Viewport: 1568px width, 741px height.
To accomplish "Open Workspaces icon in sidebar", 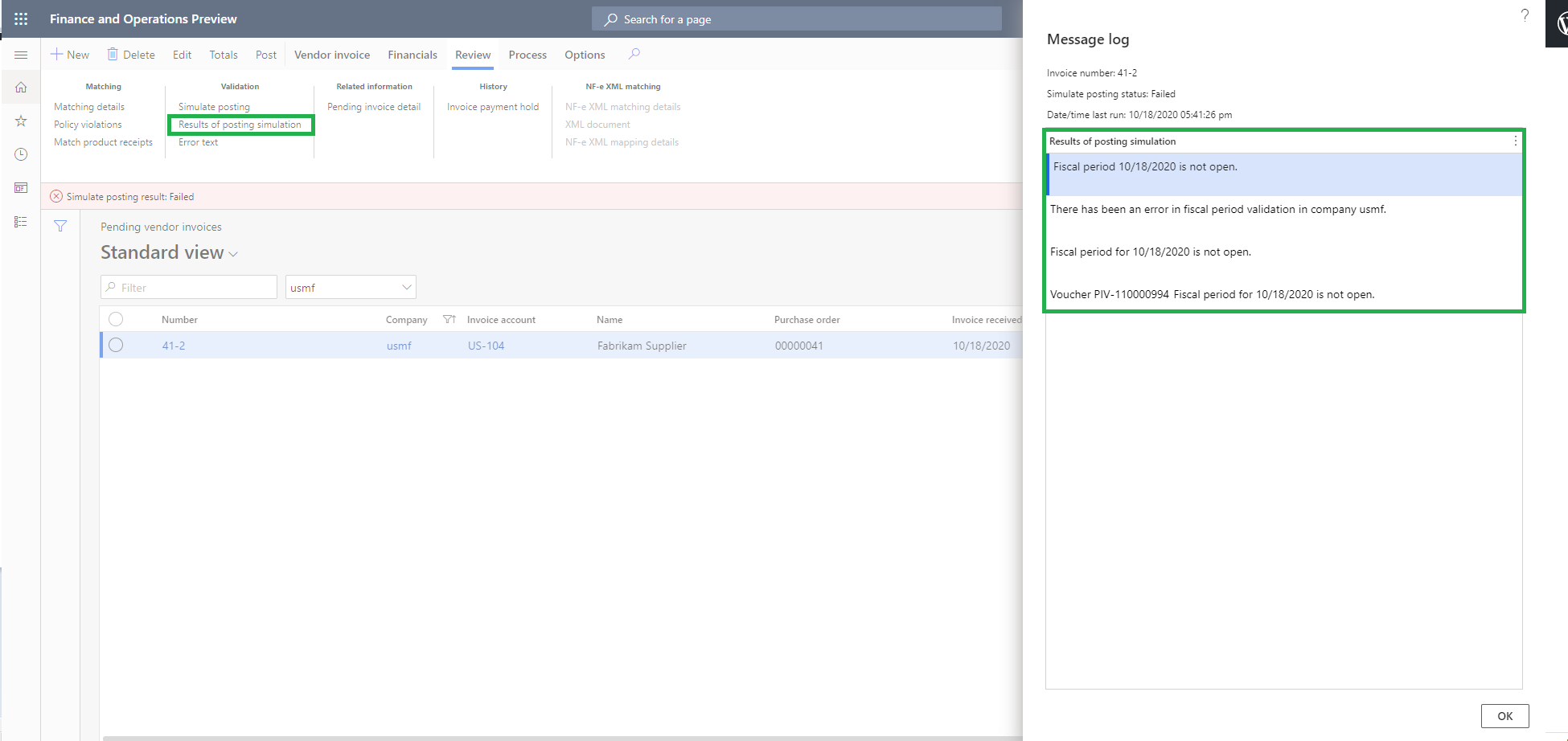I will pos(21,188).
